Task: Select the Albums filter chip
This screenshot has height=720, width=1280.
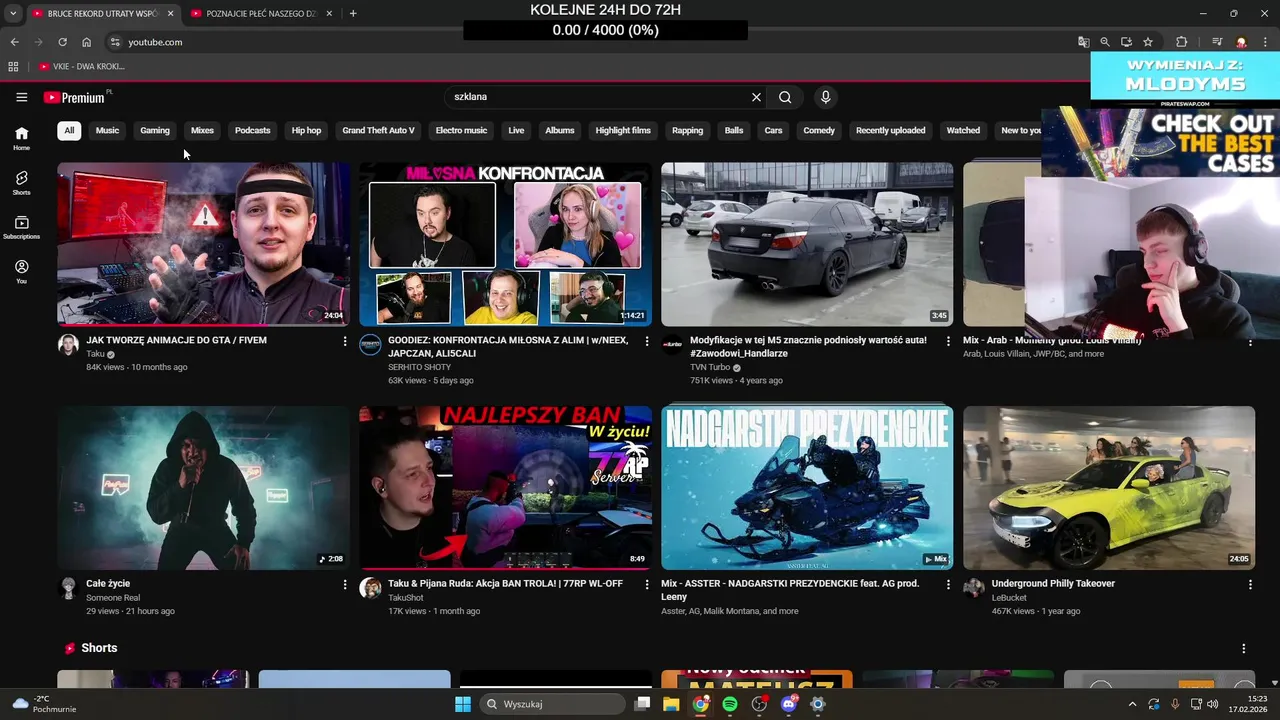Action: click(560, 130)
